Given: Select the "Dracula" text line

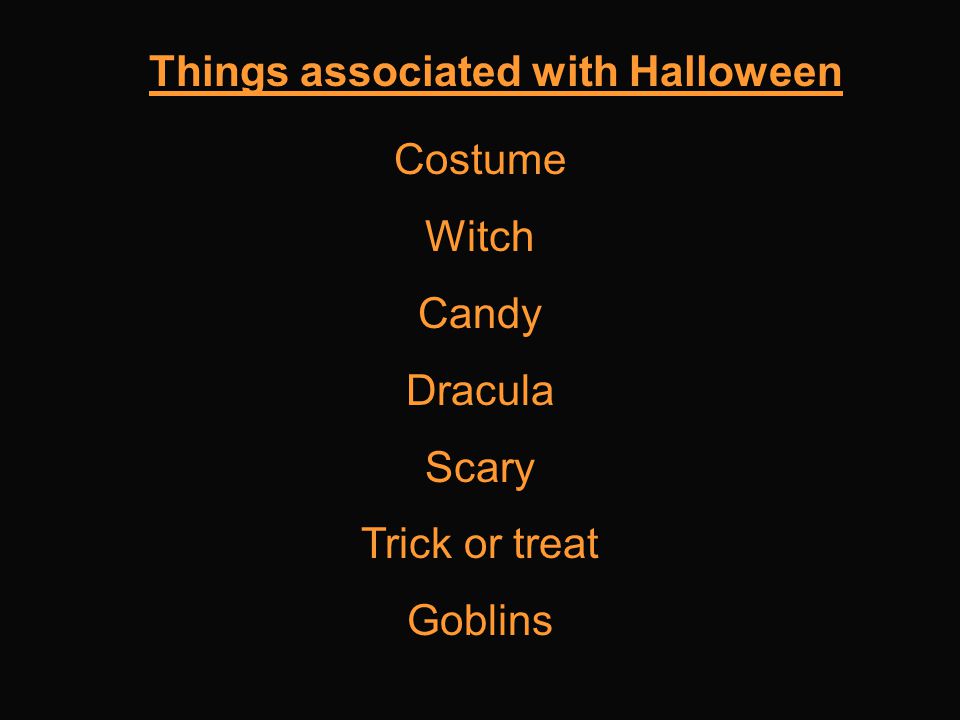Looking at the screenshot, I should [480, 391].
